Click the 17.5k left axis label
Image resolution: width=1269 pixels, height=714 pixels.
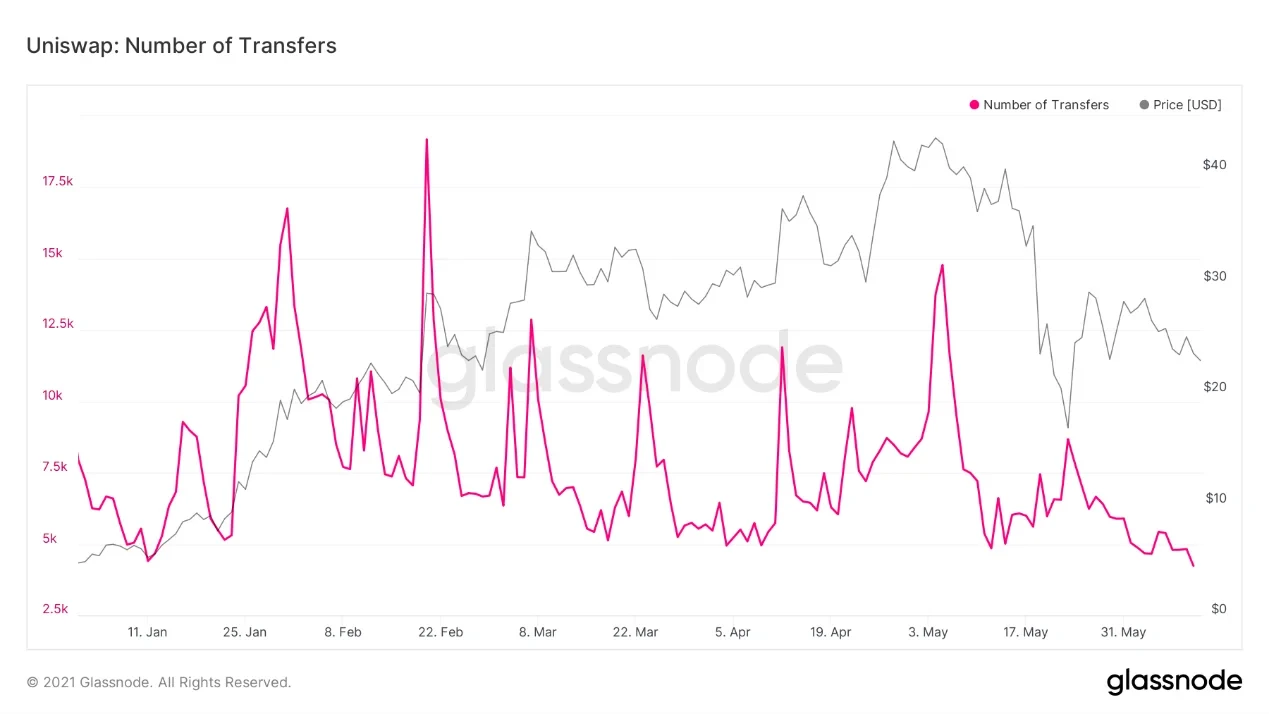(57, 181)
